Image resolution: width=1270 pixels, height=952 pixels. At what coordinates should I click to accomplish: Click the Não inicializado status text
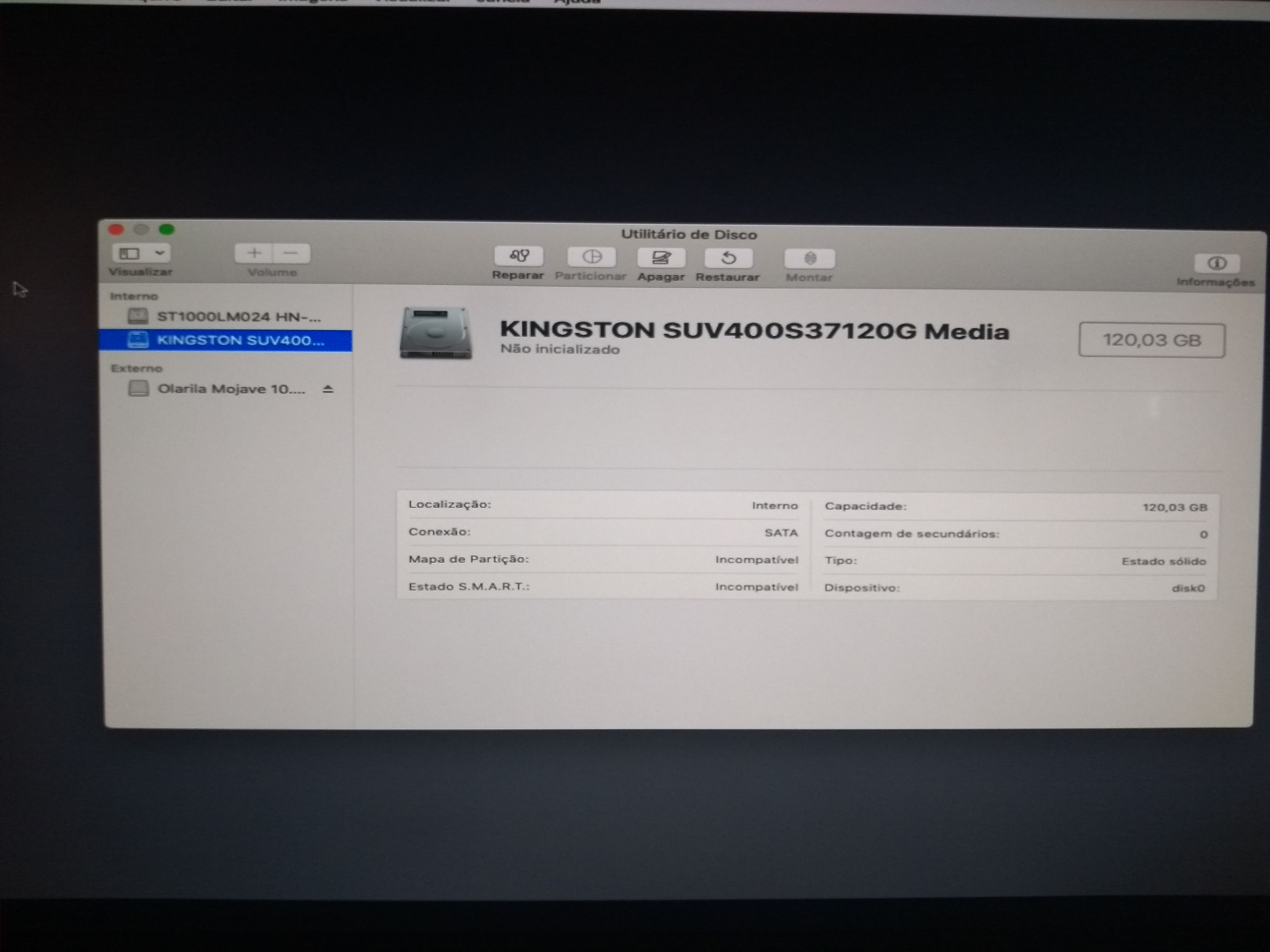click(560, 350)
